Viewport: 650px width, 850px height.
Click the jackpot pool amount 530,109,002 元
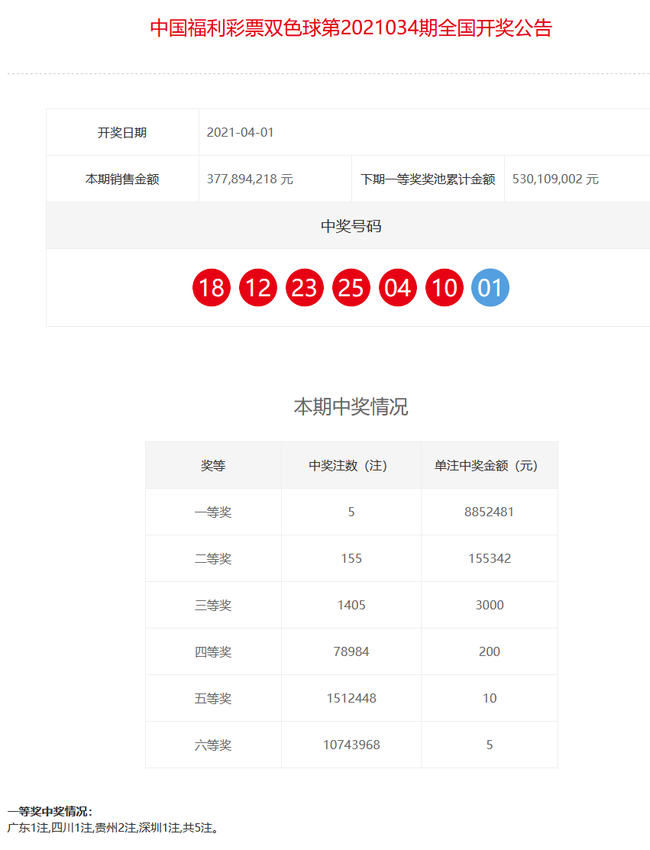(555, 179)
